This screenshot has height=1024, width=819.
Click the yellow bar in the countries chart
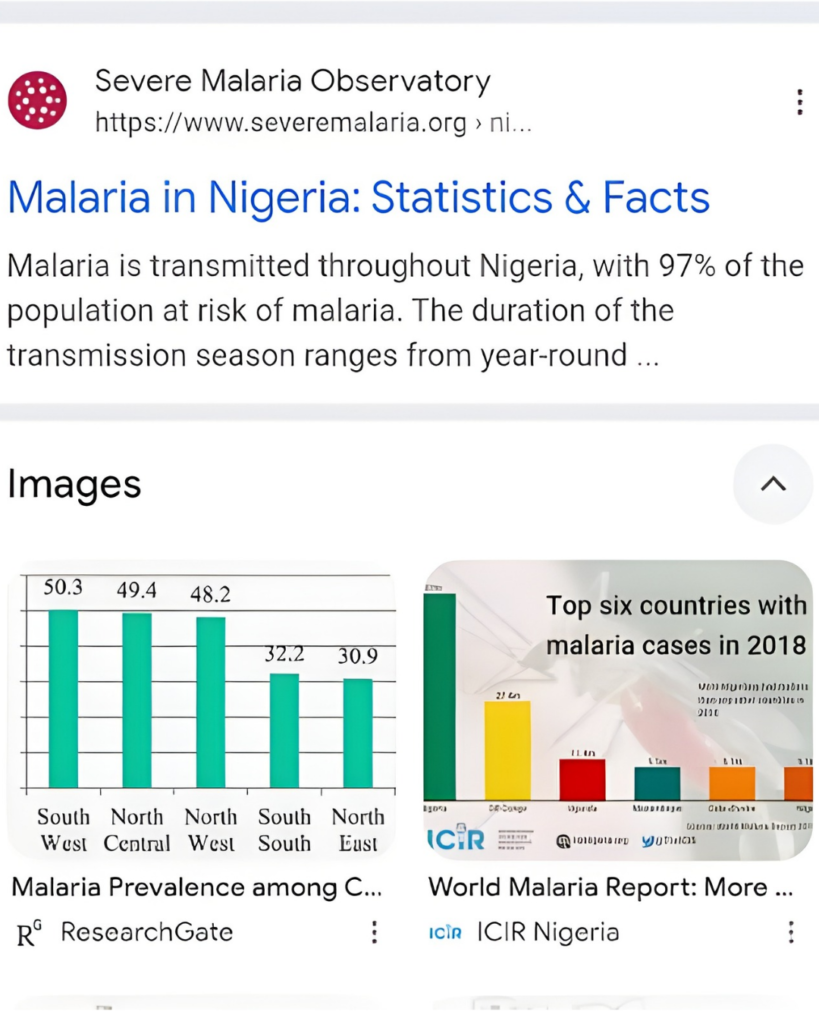pos(507,750)
